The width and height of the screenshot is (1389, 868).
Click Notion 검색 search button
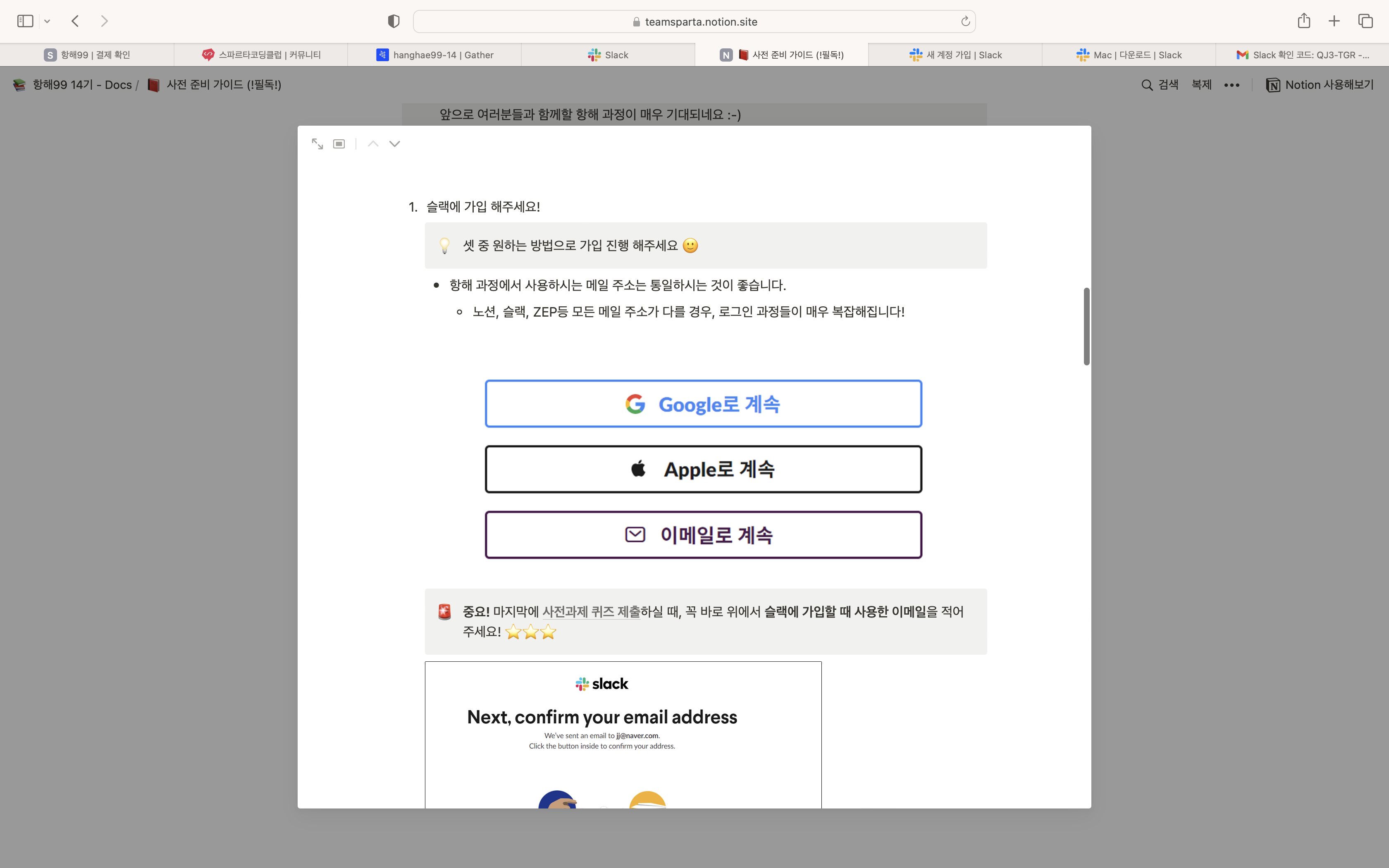pyautogui.click(x=1160, y=85)
